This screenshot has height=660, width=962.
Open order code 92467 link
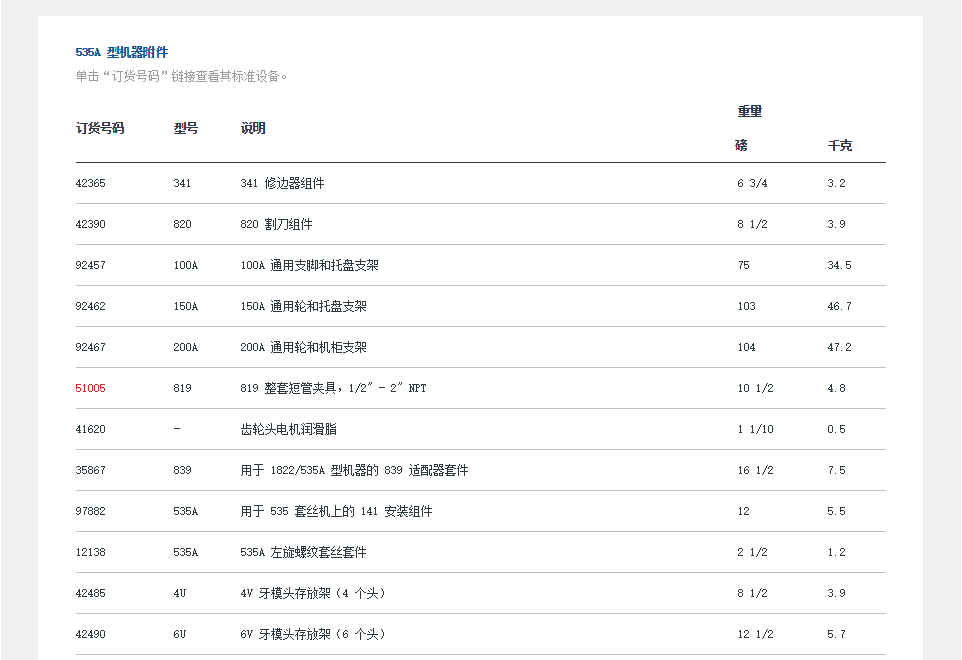pos(90,348)
